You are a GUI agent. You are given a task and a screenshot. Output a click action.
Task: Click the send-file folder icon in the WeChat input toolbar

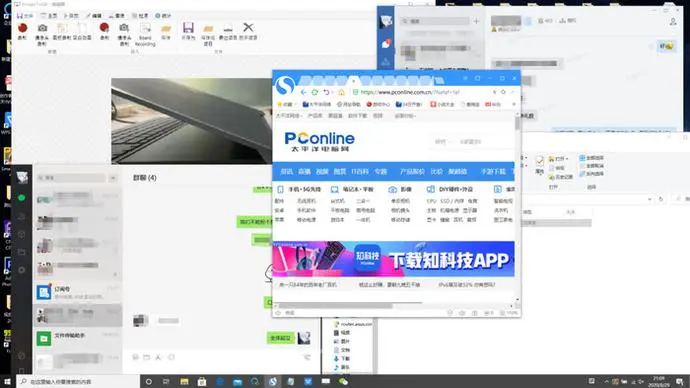pyautogui.click(x=147, y=357)
